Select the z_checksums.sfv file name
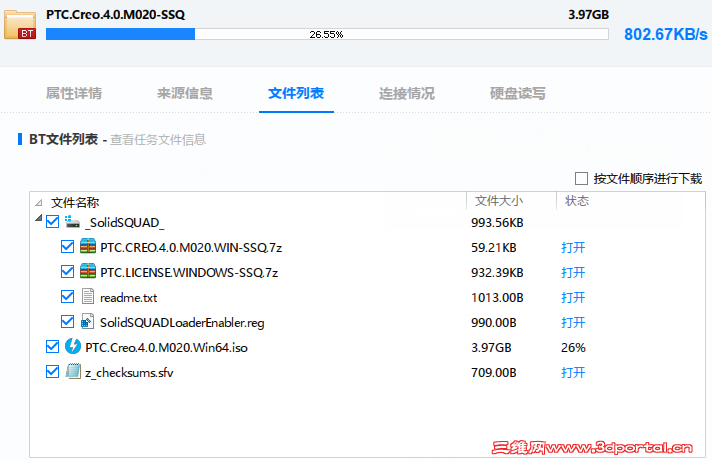Screen dimensions: 712x461 point(129,372)
